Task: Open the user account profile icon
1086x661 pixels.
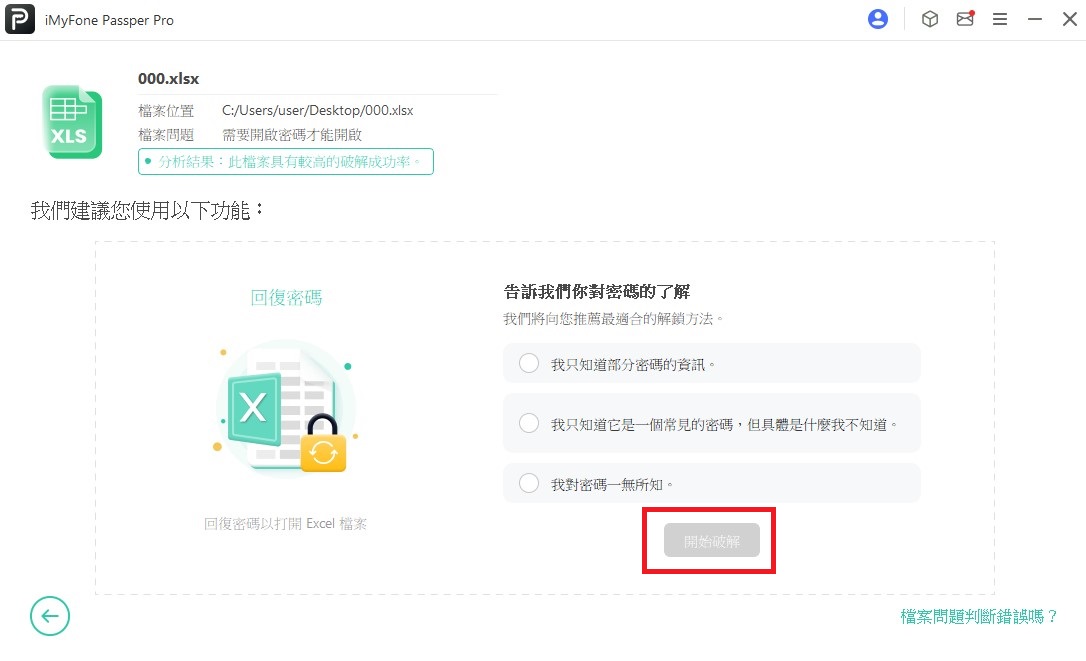Action: click(x=878, y=19)
